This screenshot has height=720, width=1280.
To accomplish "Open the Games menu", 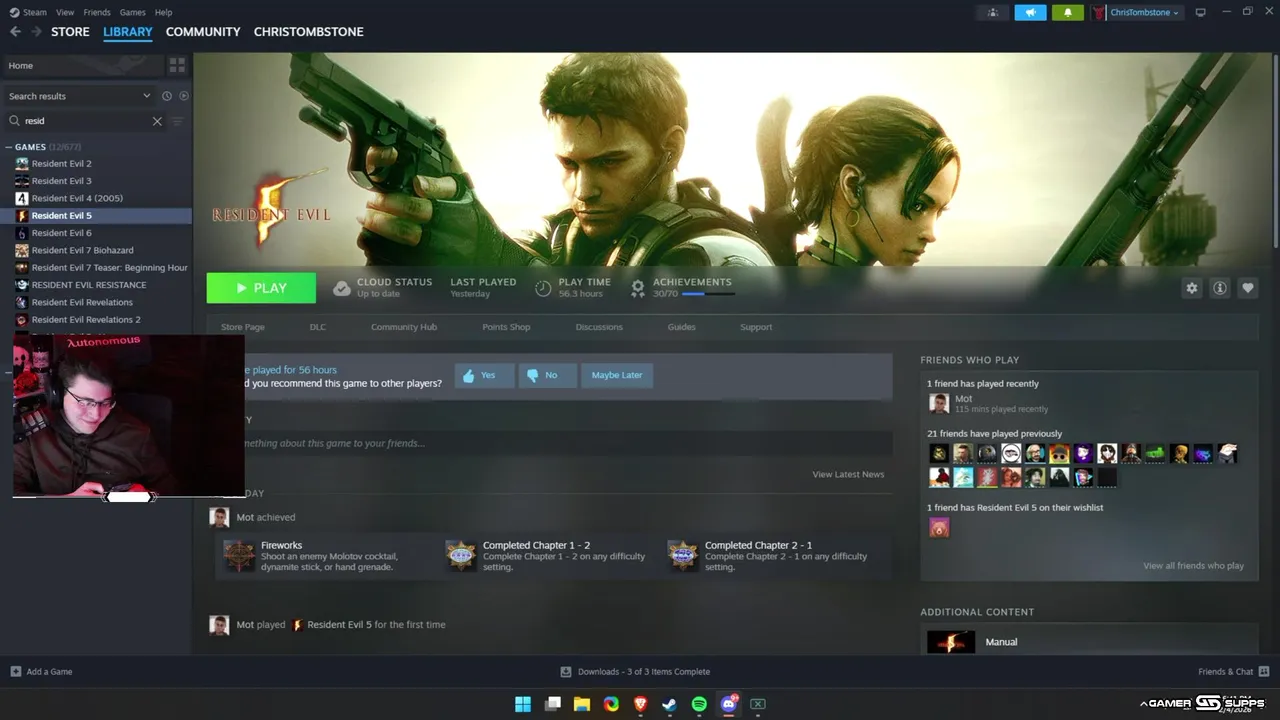I will 132,13.
